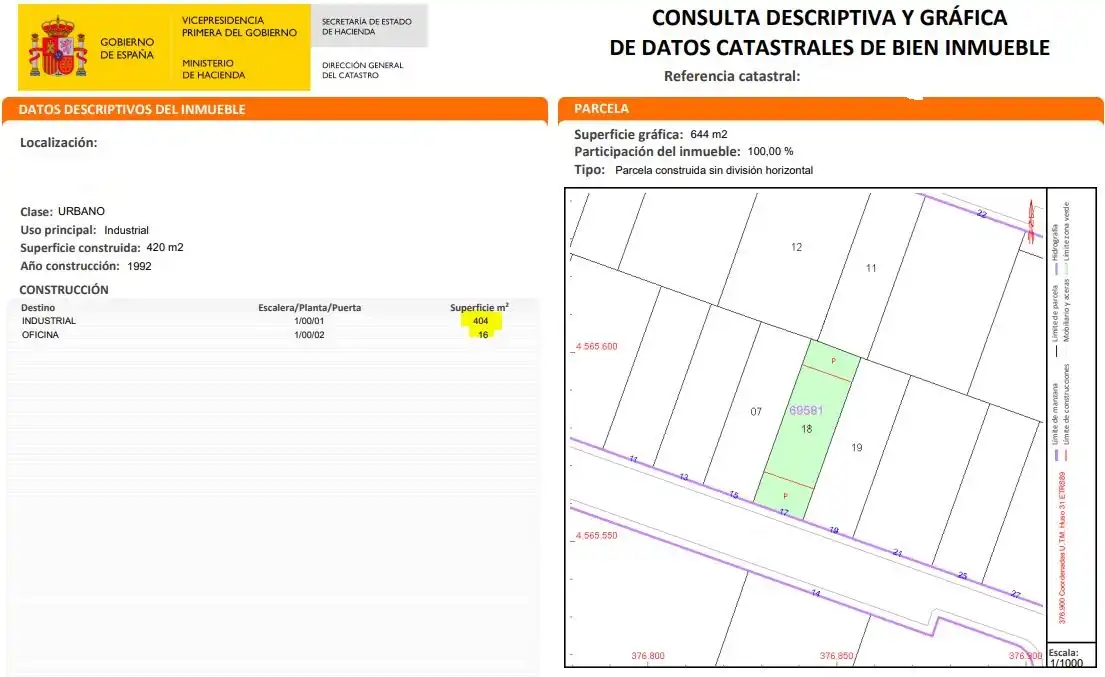Click the 'MINISTERIO DE HACIENDA' label
Viewport: 1105px width, 677px height.
(x=214, y=69)
